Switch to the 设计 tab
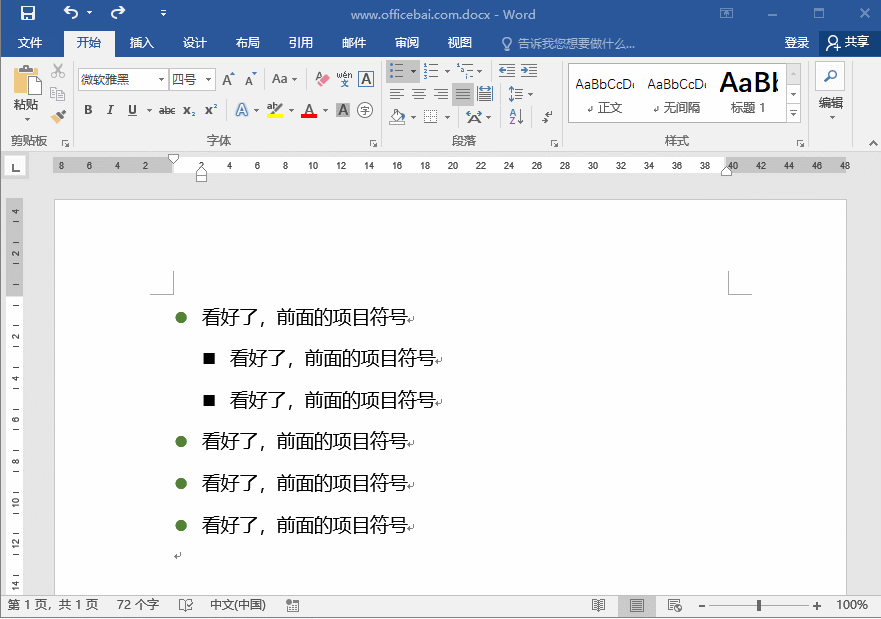The height and width of the screenshot is (619, 881). pos(194,43)
